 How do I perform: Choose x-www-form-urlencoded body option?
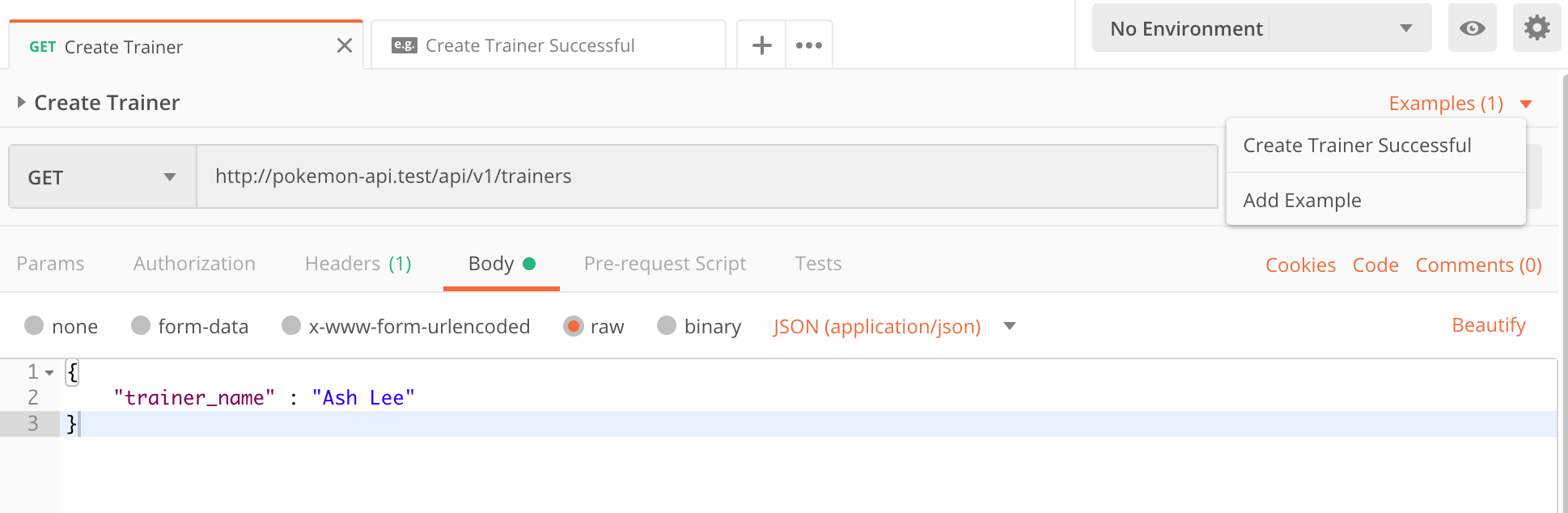(291, 325)
